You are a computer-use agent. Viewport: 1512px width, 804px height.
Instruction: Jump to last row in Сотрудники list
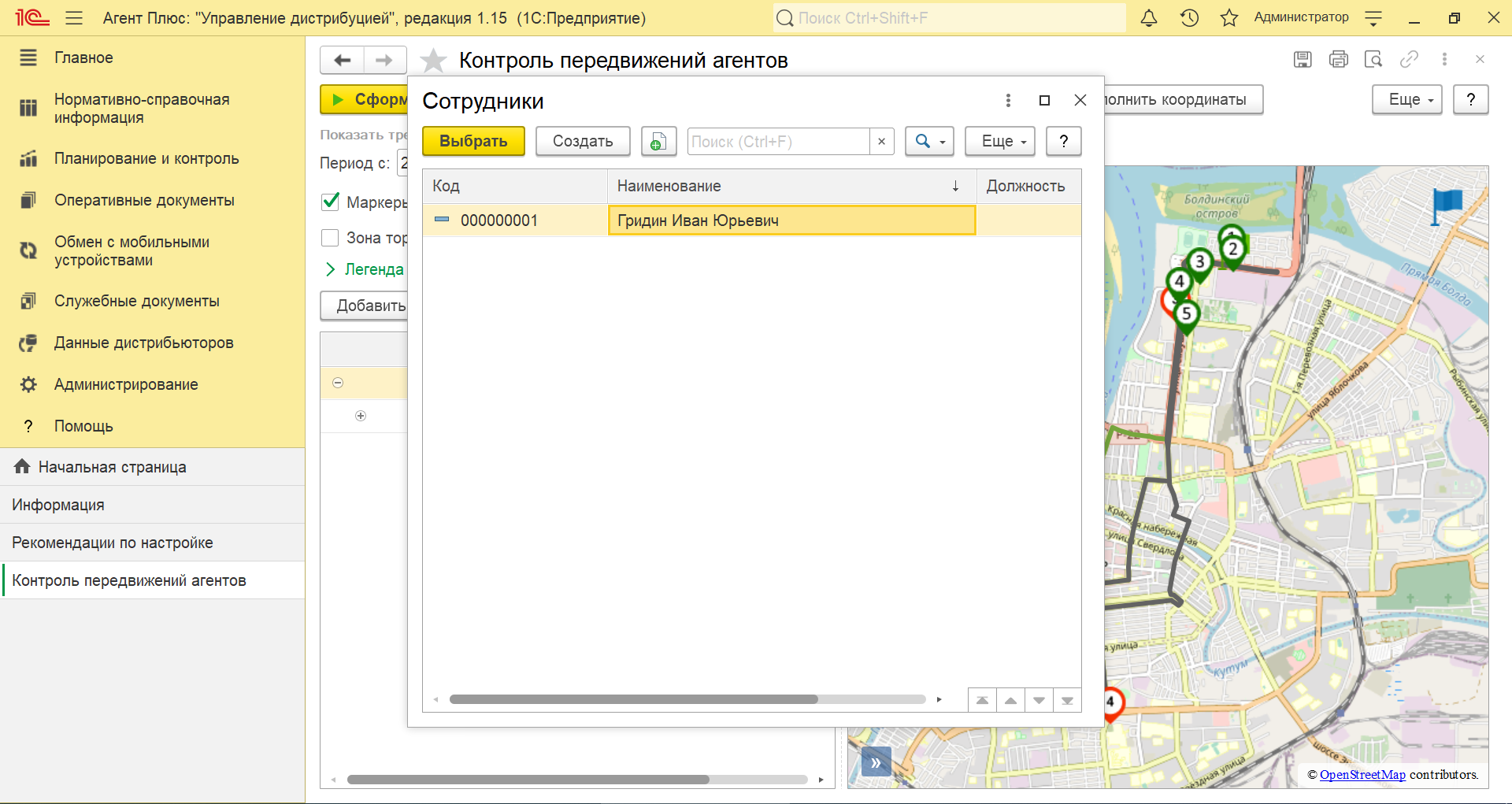click(1067, 700)
